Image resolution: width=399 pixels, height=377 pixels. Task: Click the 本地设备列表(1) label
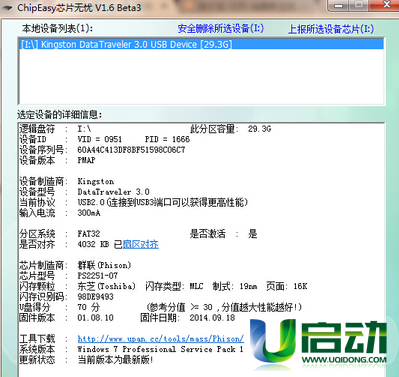(57, 28)
